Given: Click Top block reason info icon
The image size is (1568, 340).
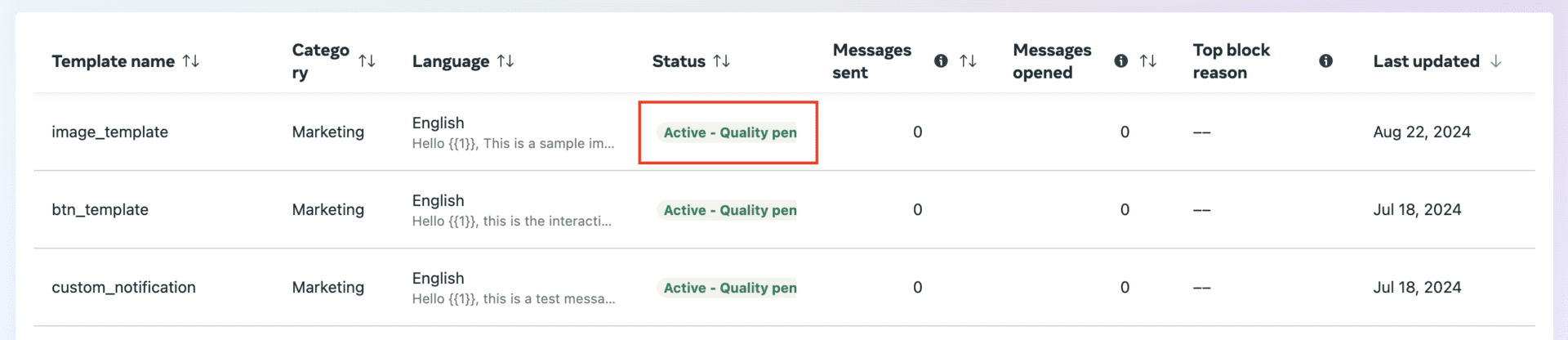Looking at the screenshot, I should coord(1325,61).
